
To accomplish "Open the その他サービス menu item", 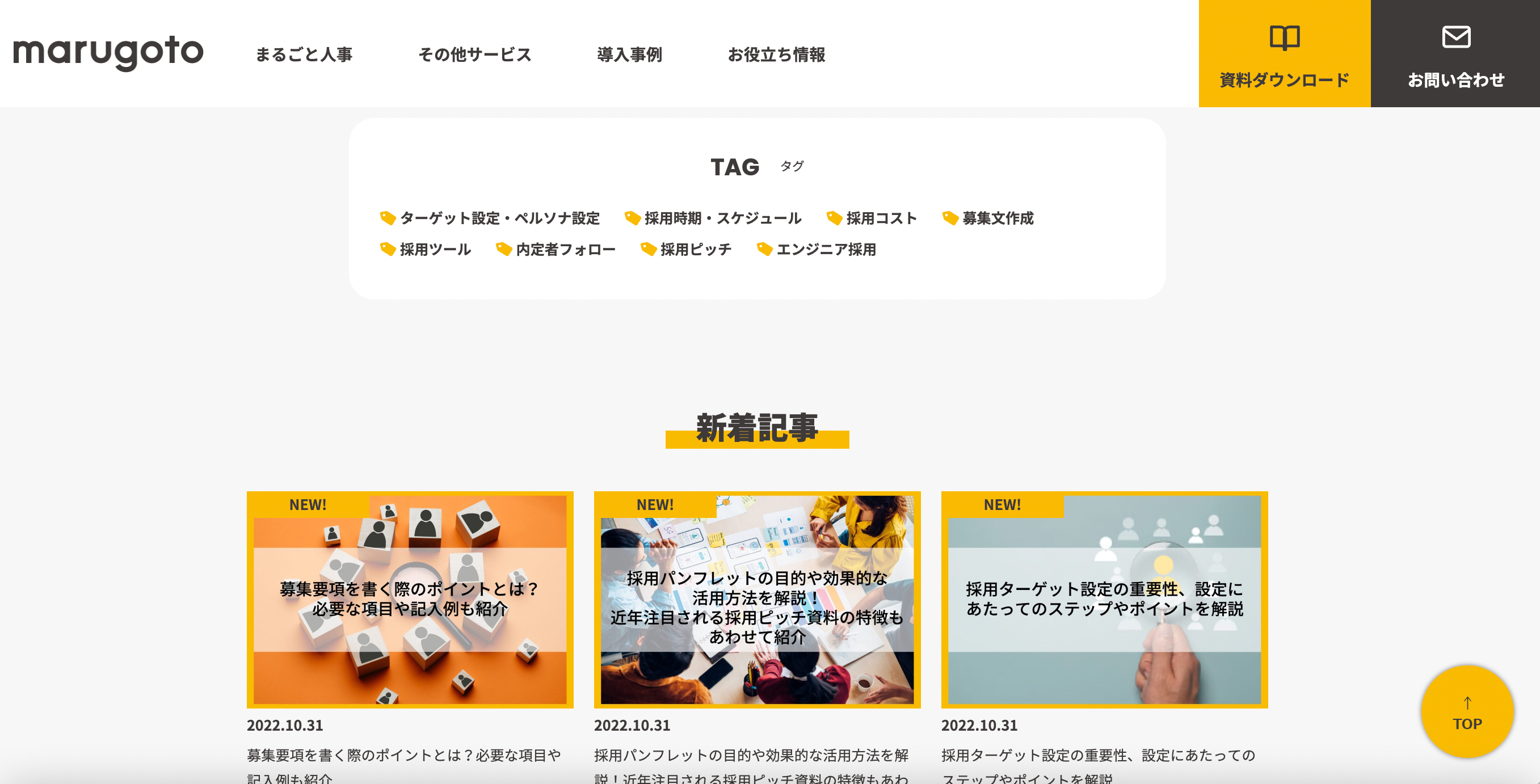I will pos(475,54).
